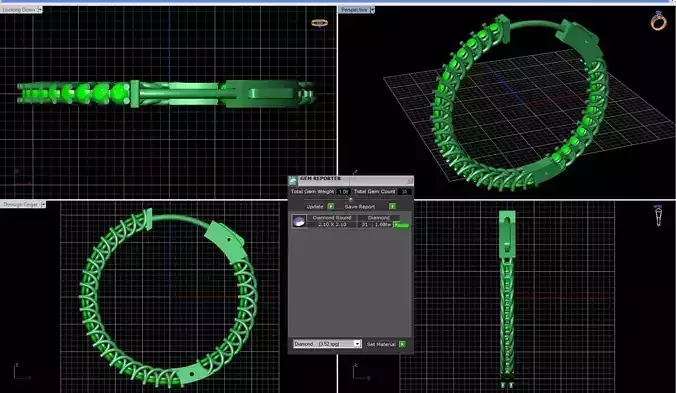Select the Diamond Round gem thumbnail

click(299, 221)
